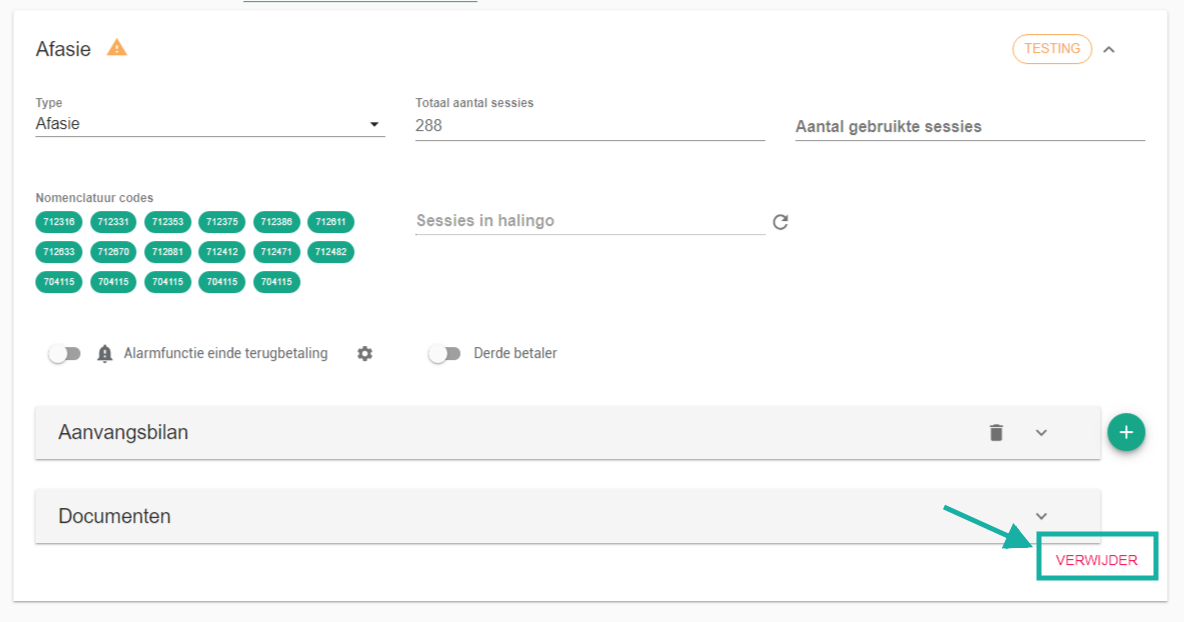Expand the Documenten panel chevron

(1041, 516)
